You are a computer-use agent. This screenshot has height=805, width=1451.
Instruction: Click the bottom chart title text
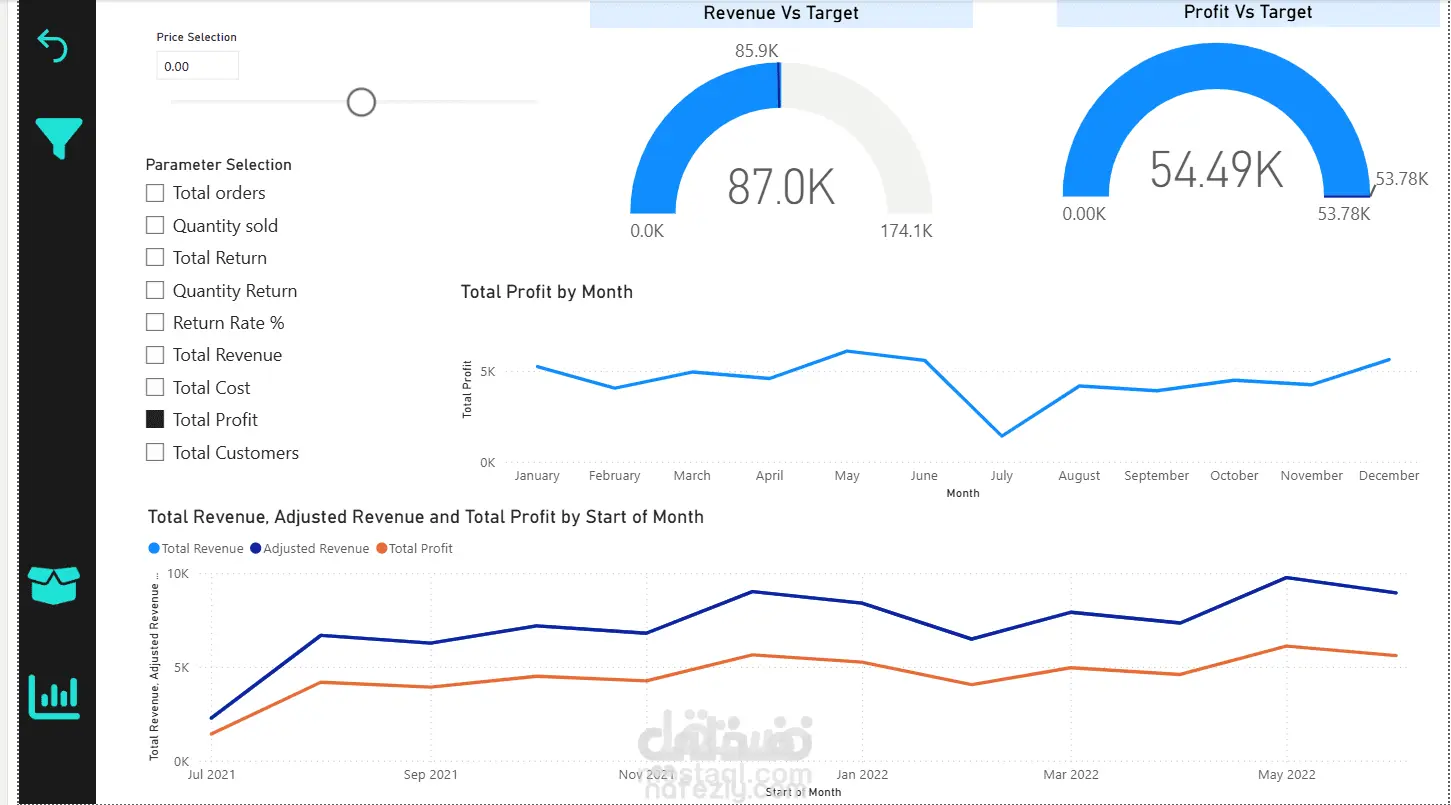click(426, 517)
